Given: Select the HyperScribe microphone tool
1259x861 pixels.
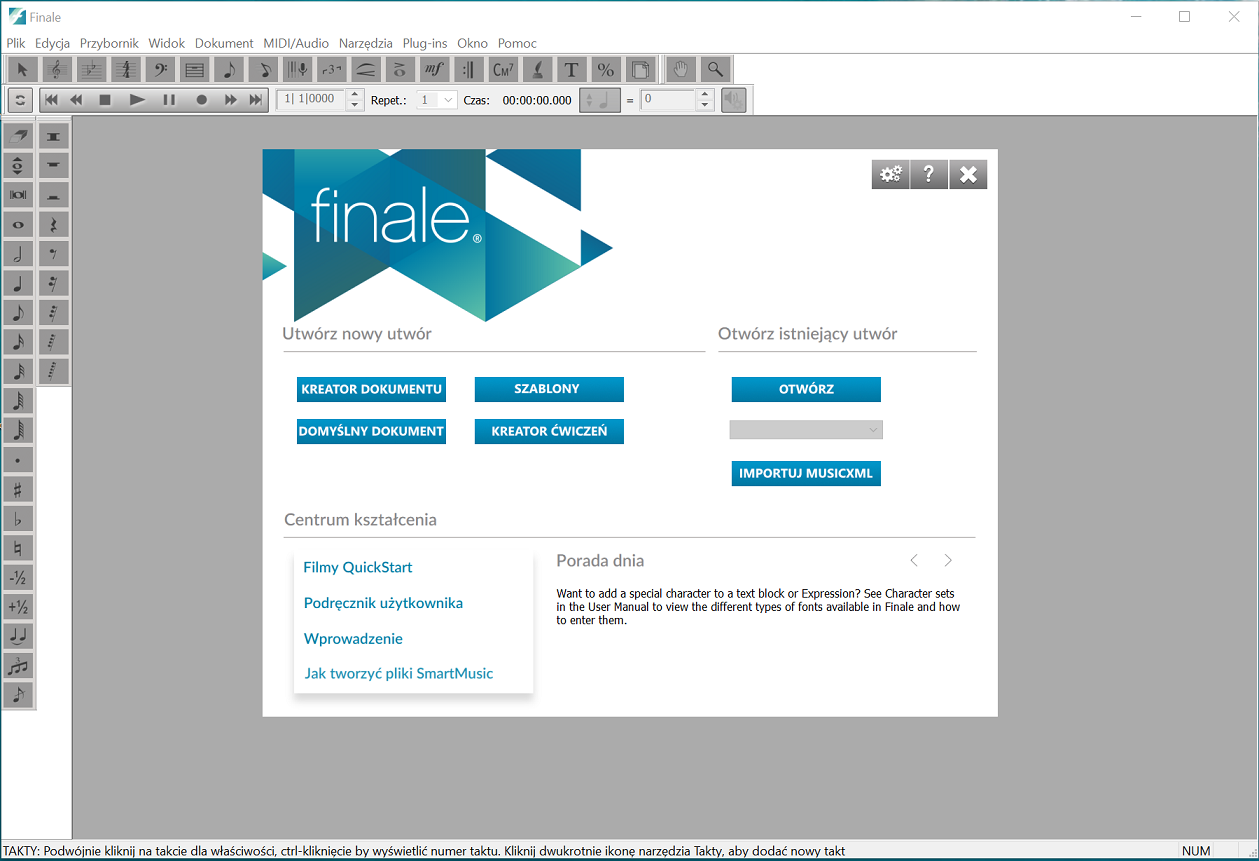Looking at the screenshot, I should 297,69.
